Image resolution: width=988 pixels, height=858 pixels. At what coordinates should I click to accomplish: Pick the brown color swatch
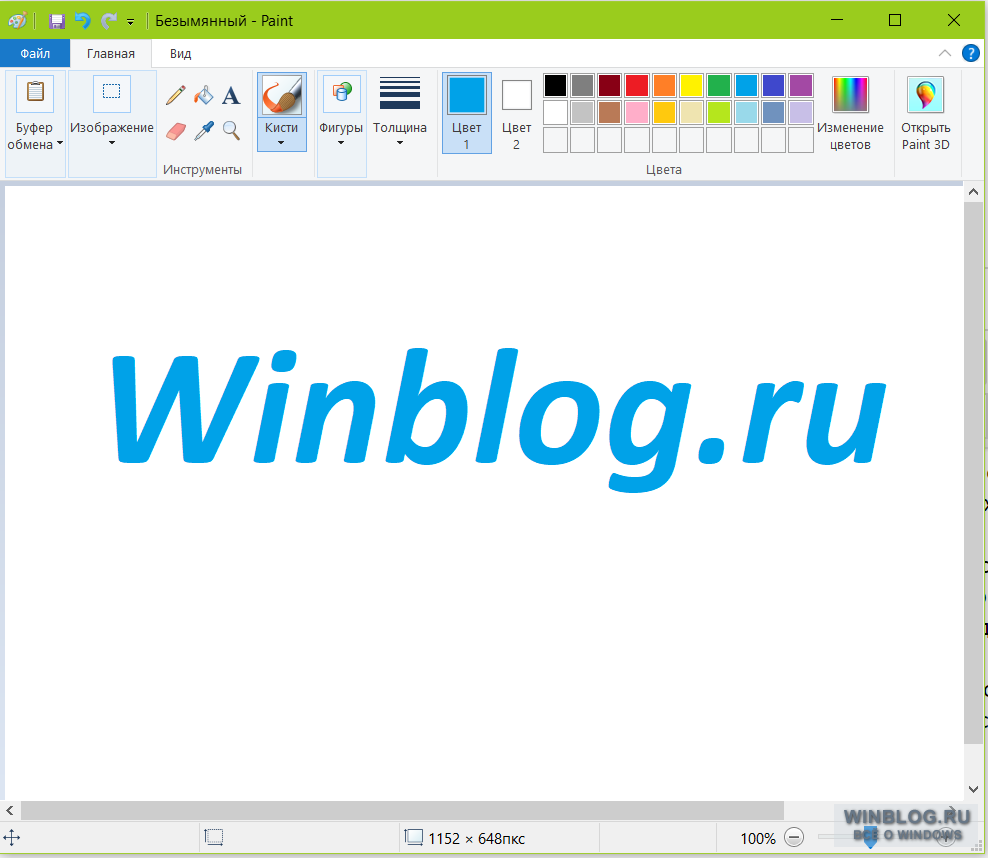tap(610, 113)
